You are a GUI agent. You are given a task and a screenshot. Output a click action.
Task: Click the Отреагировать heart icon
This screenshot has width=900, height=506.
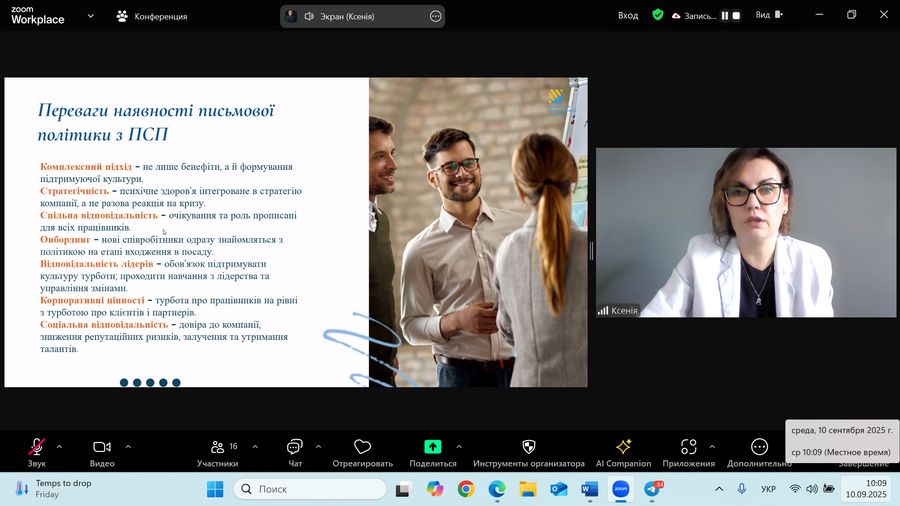362,448
